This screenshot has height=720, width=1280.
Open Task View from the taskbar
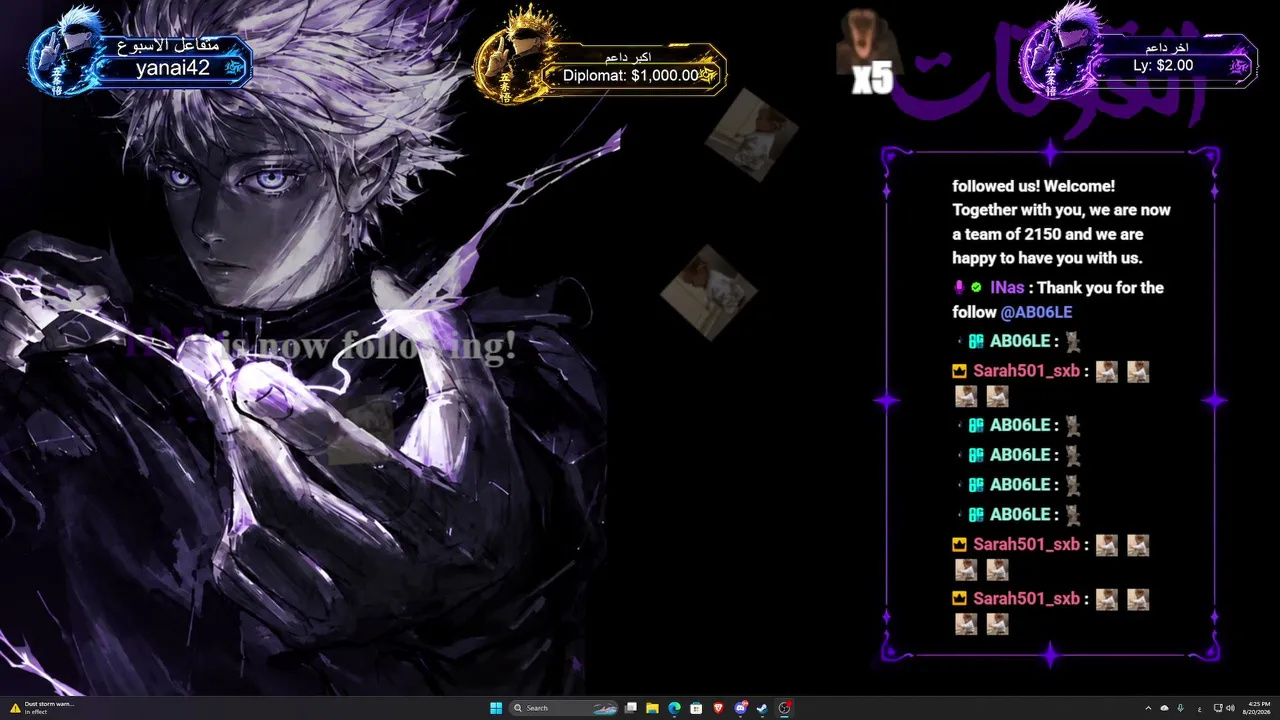click(x=631, y=708)
